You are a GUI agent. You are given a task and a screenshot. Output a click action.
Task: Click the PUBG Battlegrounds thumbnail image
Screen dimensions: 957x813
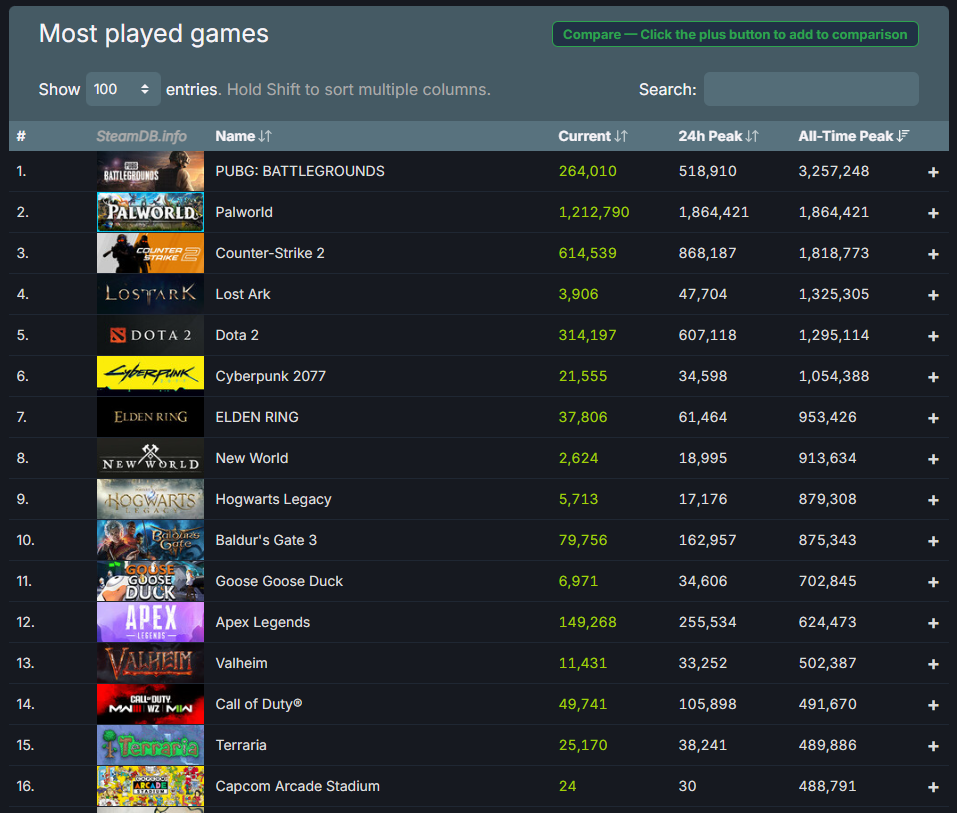click(x=150, y=171)
